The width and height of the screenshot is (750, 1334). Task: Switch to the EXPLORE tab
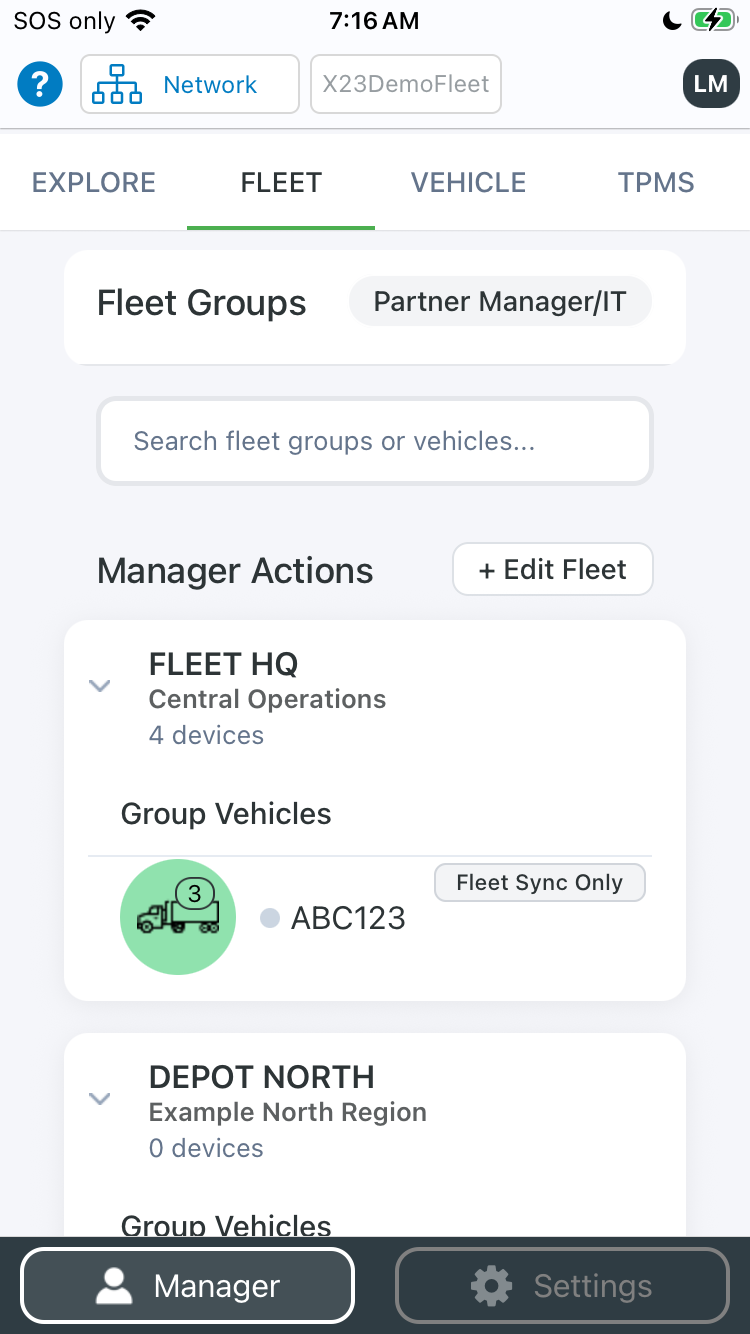(x=94, y=182)
